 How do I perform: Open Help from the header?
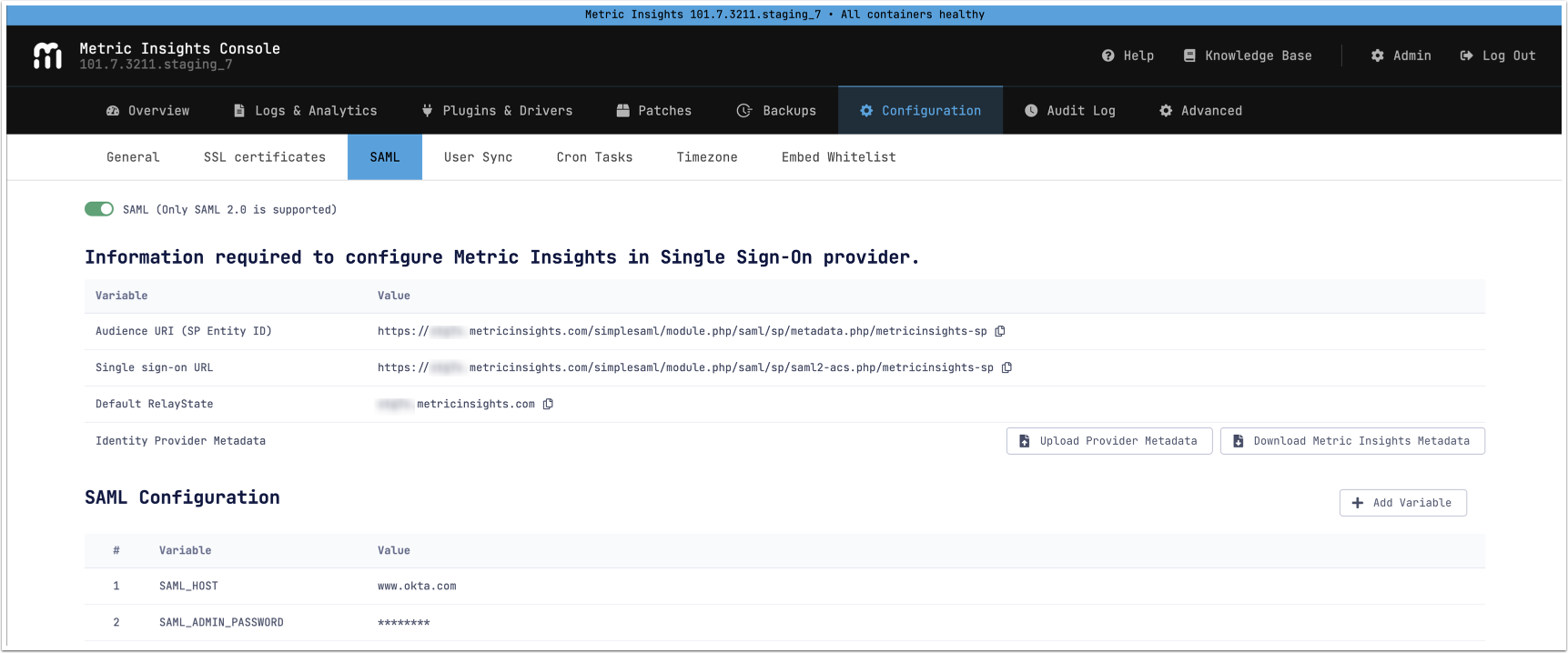tap(1128, 55)
